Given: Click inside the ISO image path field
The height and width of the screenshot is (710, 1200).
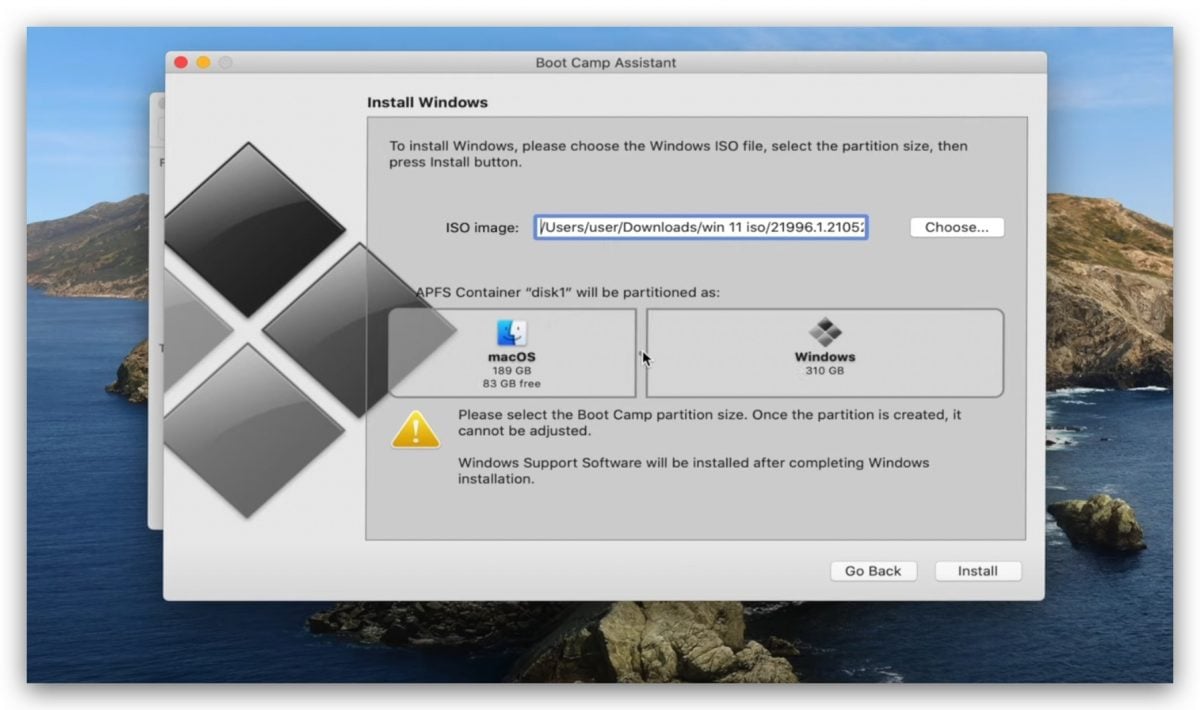Looking at the screenshot, I should [x=701, y=227].
